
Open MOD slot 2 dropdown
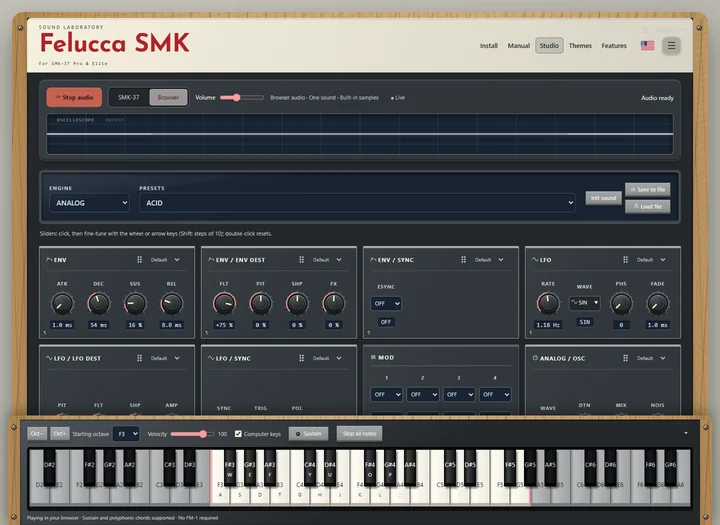click(422, 394)
